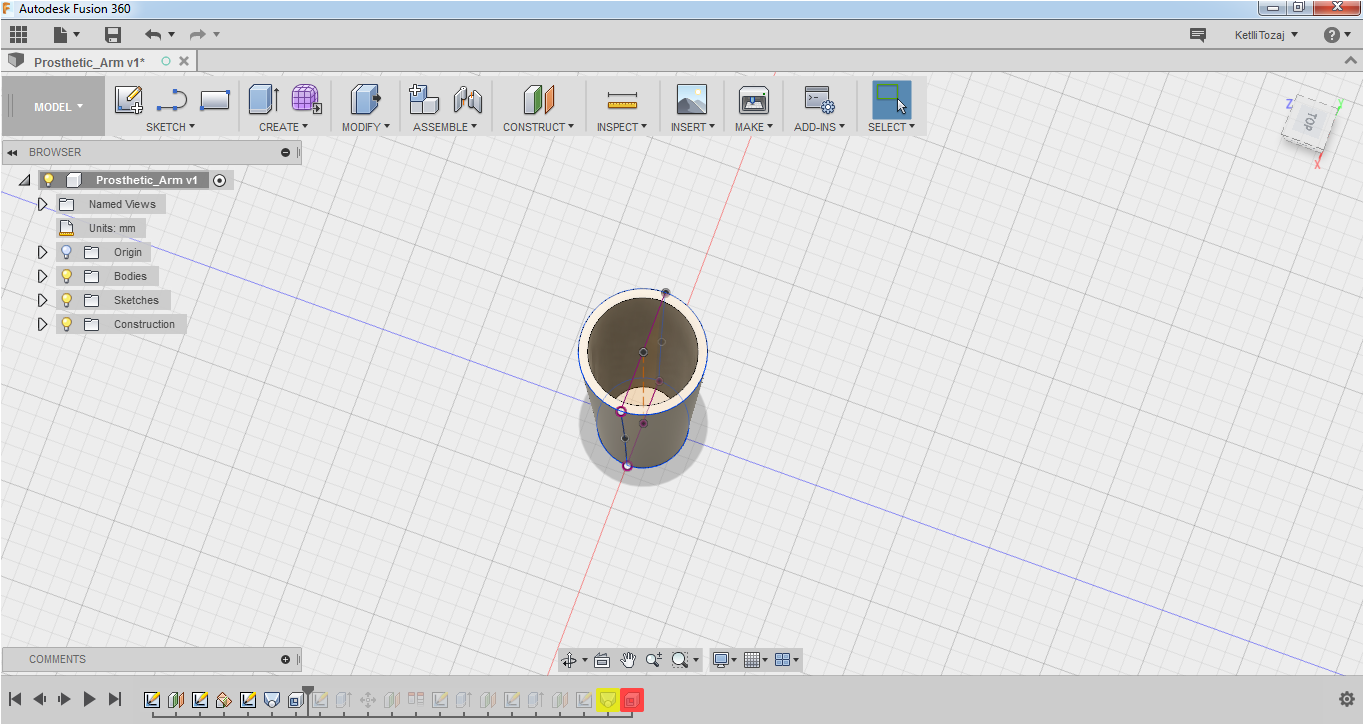Open the ASSEMBLE menu
This screenshot has height=724, width=1370.
[x=445, y=127]
